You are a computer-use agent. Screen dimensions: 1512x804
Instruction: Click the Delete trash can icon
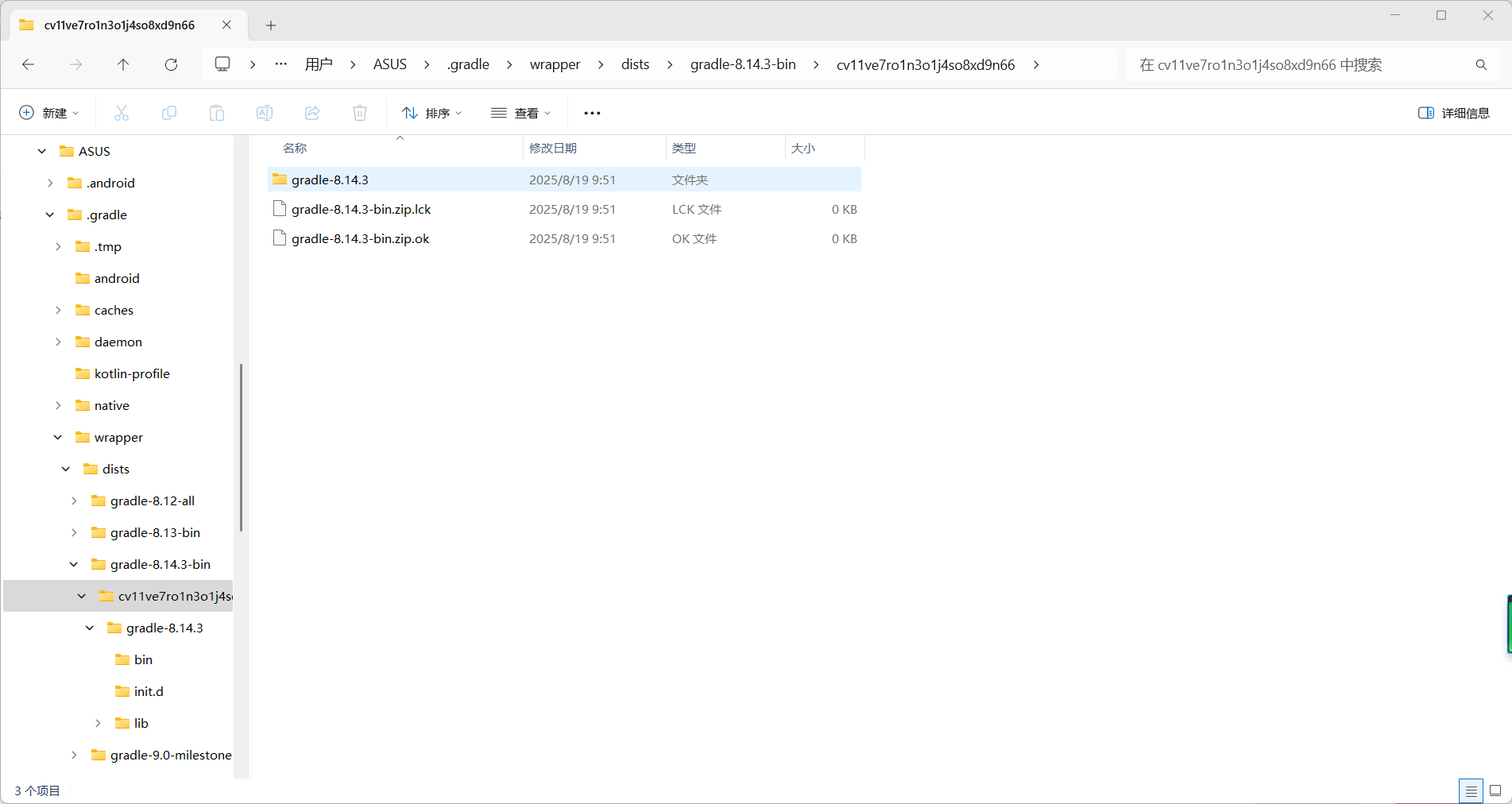(x=360, y=113)
